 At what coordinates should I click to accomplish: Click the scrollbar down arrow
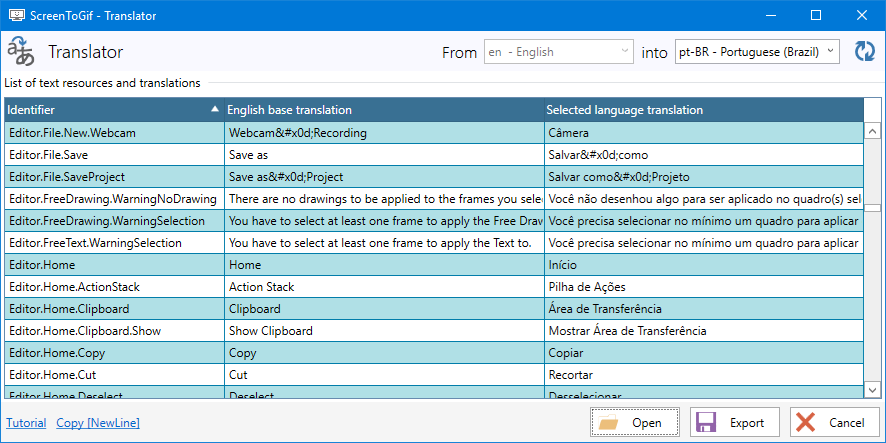(x=872, y=389)
